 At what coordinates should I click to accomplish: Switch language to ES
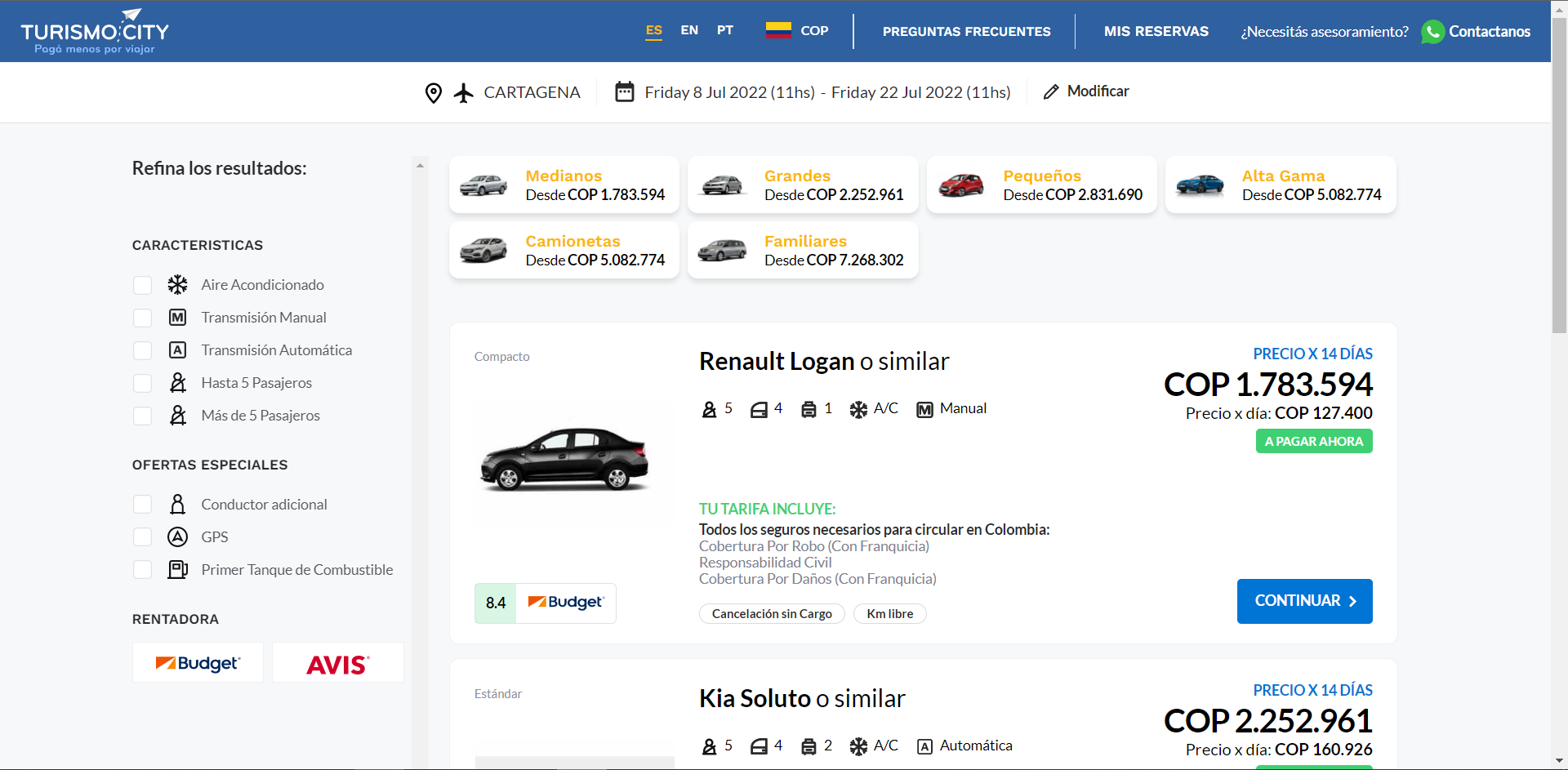tap(654, 30)
